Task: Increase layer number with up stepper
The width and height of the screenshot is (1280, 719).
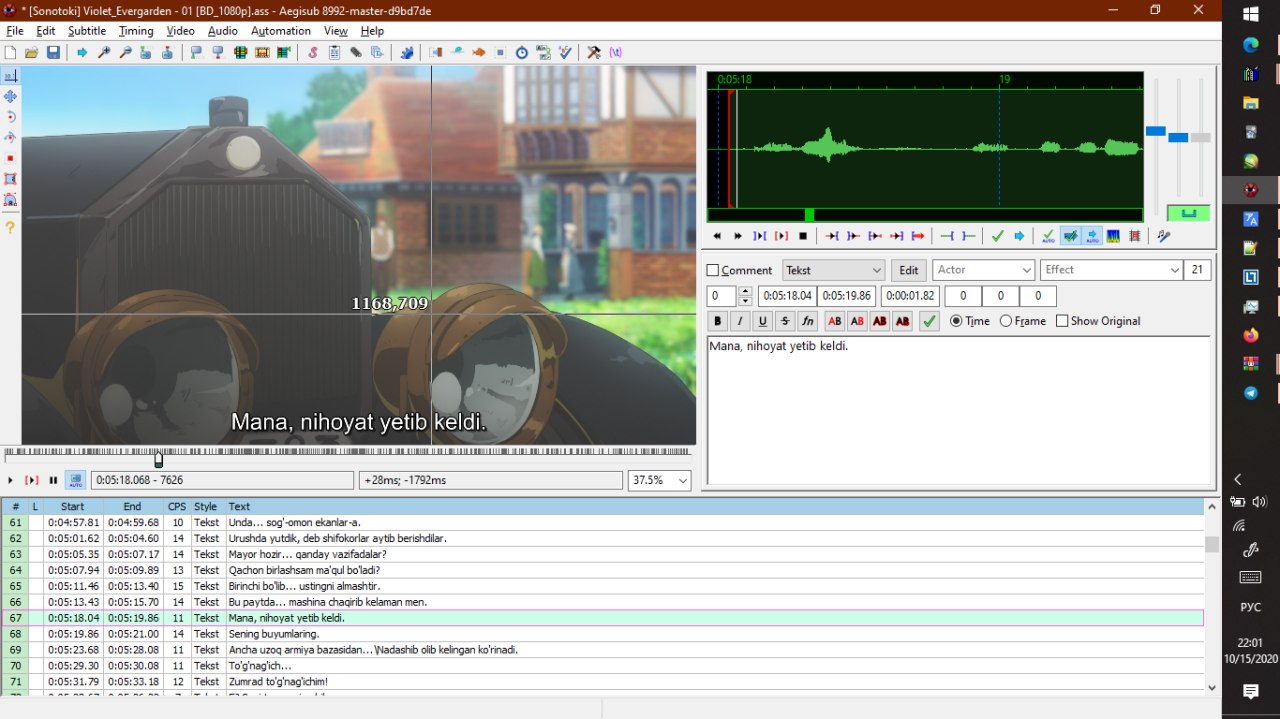Action: pyautogui.click(x=744, y=291)
